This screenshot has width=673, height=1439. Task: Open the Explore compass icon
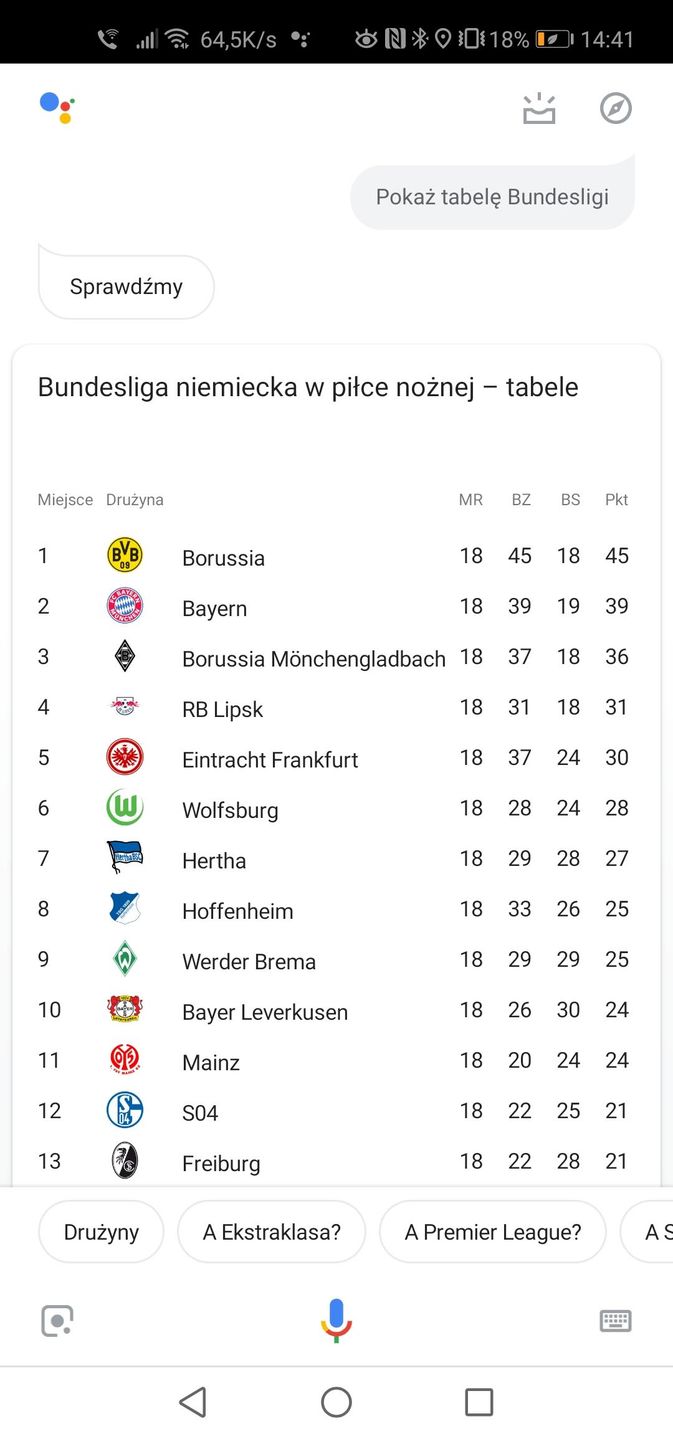coord(615,108)
